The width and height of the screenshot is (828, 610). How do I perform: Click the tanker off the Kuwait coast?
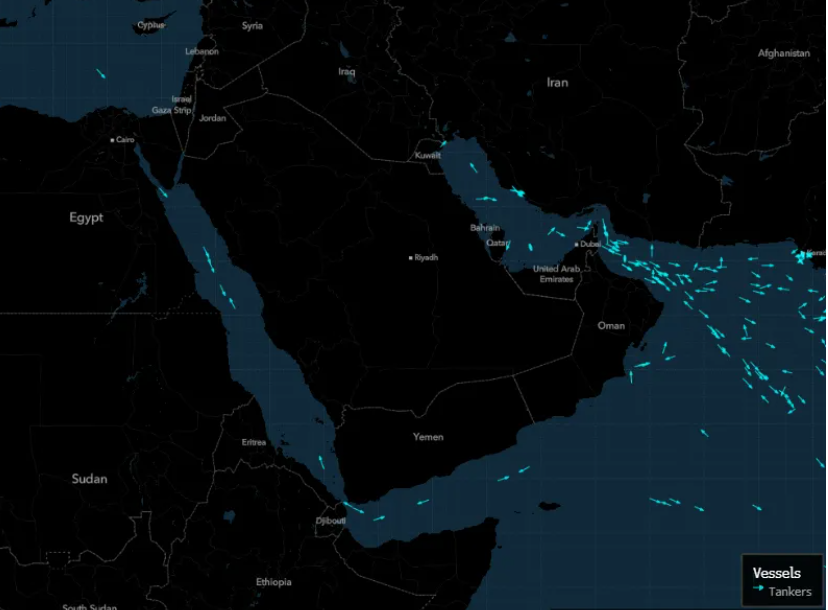[443, 143]
